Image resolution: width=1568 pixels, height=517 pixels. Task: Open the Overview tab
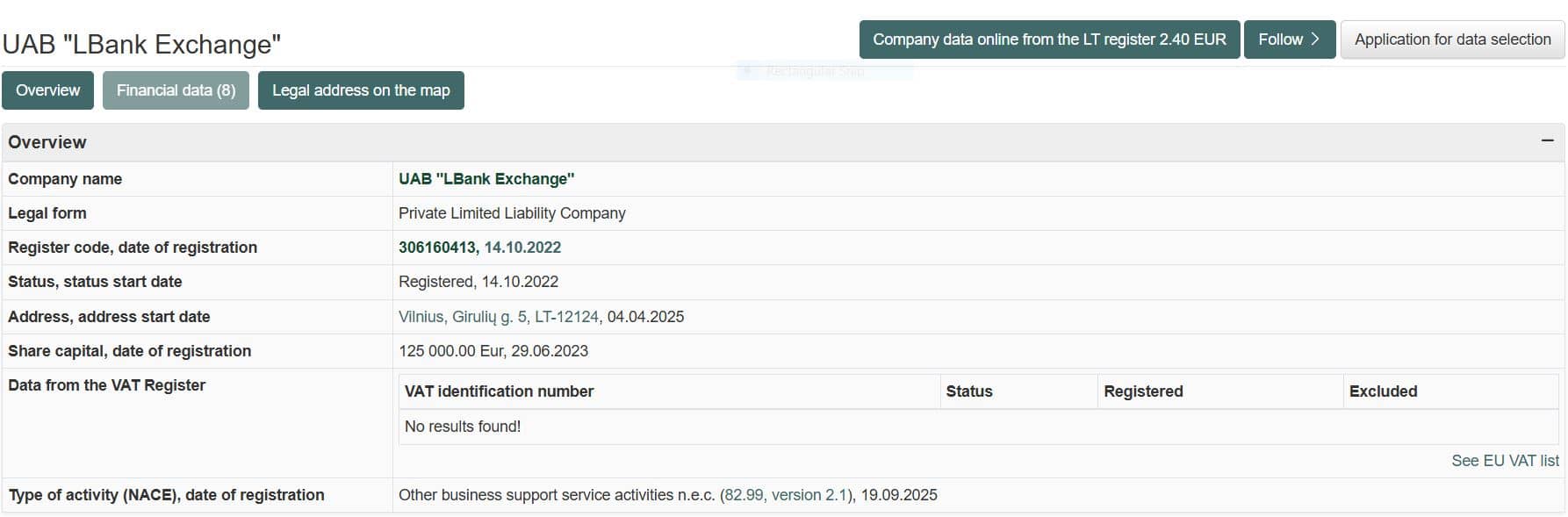pyautogui.click(x=47, y=90)
